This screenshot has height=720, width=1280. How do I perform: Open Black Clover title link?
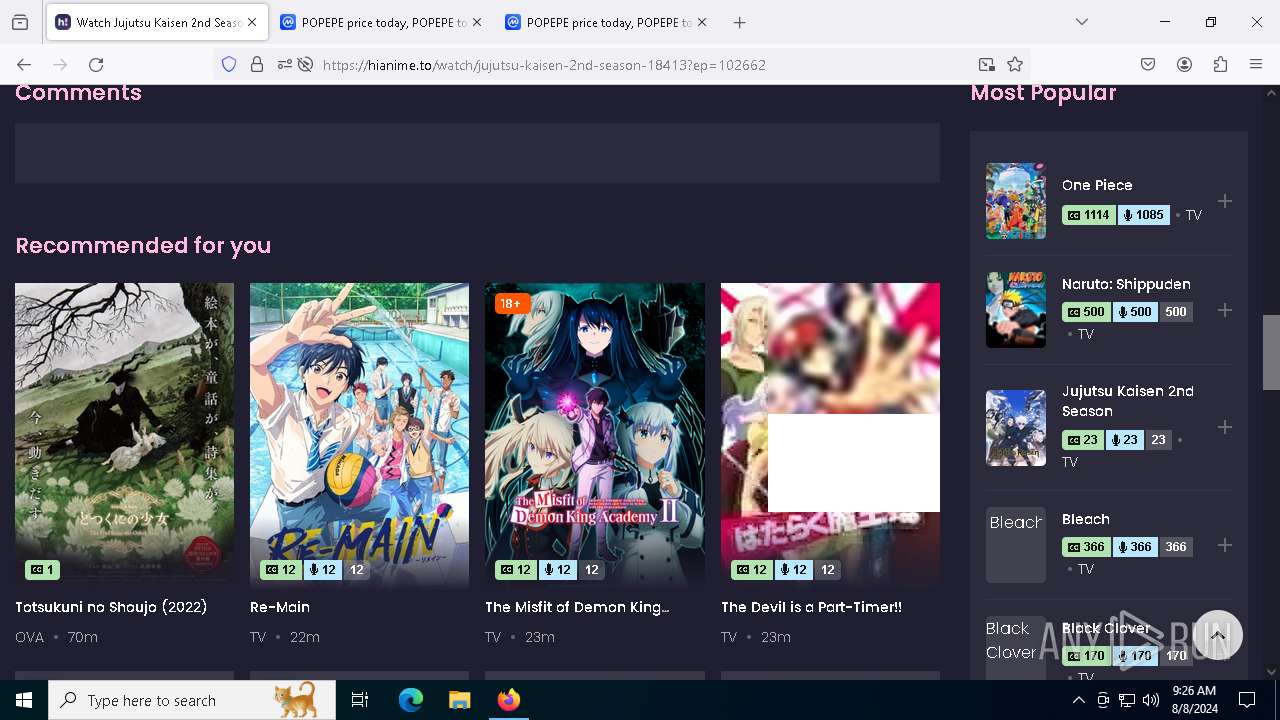click(1106, 628)
